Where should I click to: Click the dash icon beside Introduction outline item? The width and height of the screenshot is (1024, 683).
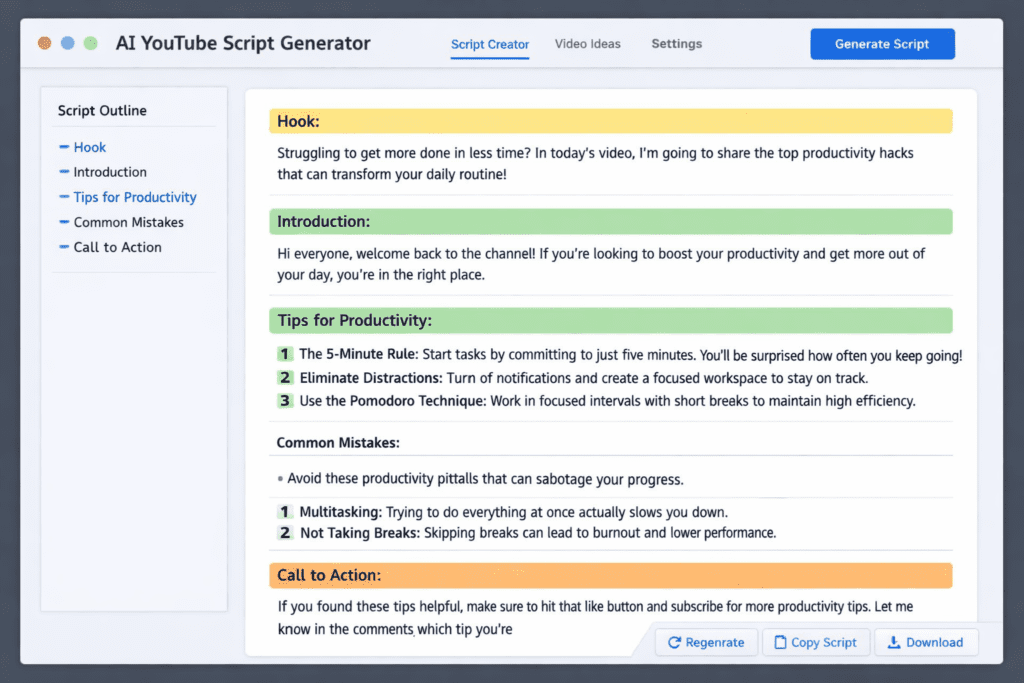(x=63, y=172)
